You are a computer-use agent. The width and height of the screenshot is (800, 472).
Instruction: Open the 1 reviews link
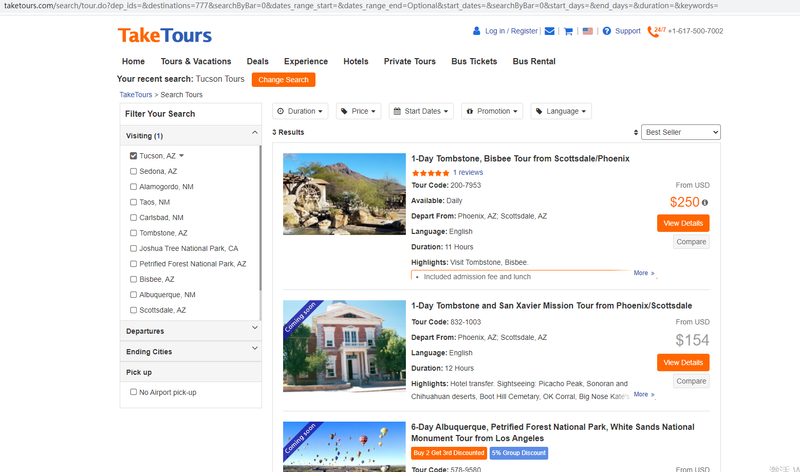coord(468,172)
